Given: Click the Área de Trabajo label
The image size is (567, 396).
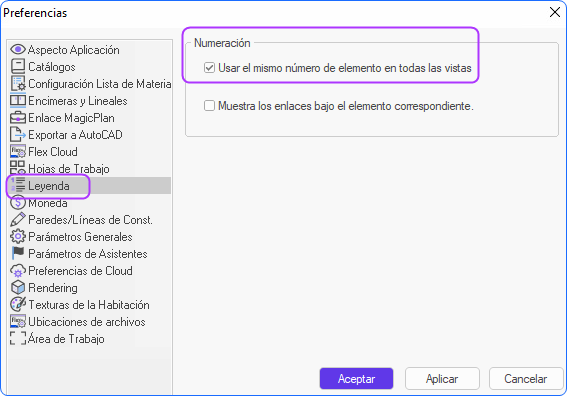Looking at the screenshot, I should [x=66, y=339].
